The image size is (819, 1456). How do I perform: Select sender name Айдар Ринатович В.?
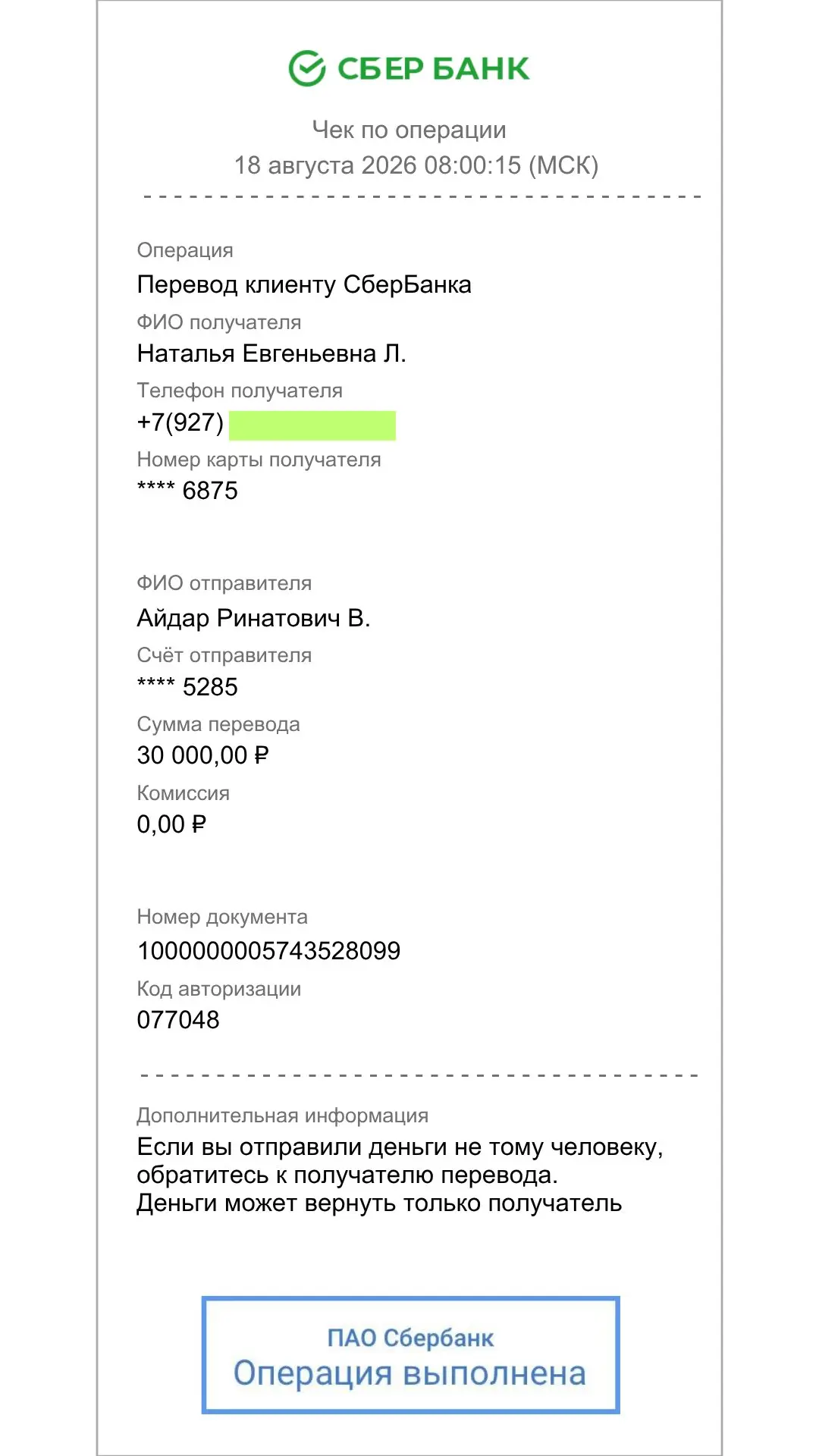pyautogui.click(x=253, y=618)
